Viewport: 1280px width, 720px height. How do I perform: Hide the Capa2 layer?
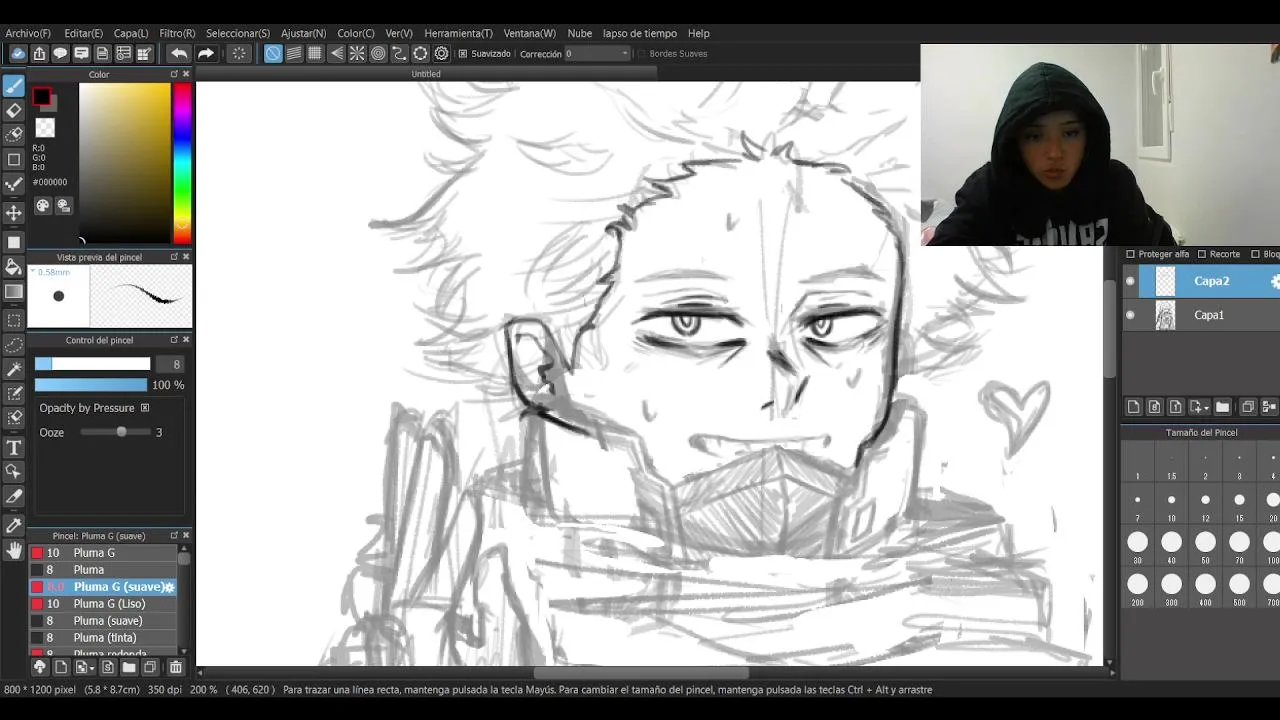tap(1130, 282)
